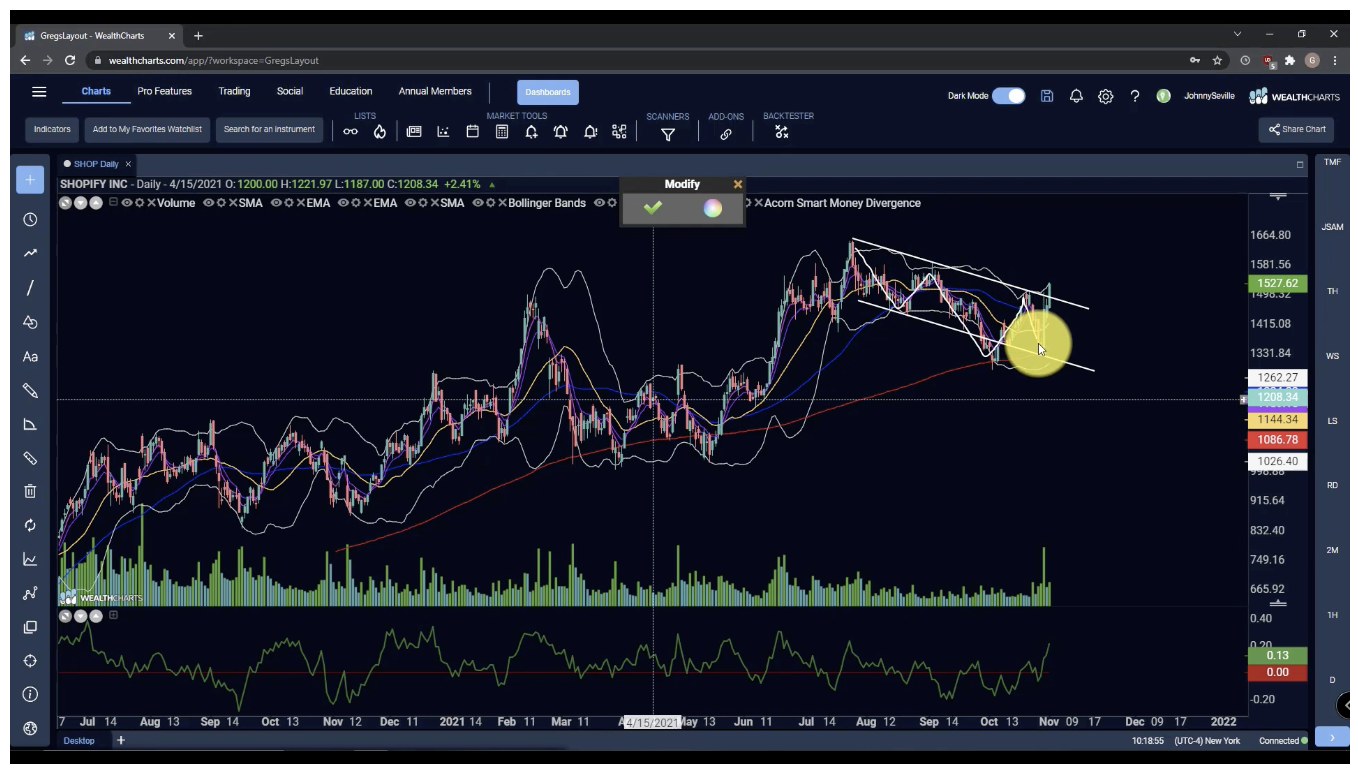Open the JSAM right sidebar panel
The image size is (1358, 772).
[1332, 227]
